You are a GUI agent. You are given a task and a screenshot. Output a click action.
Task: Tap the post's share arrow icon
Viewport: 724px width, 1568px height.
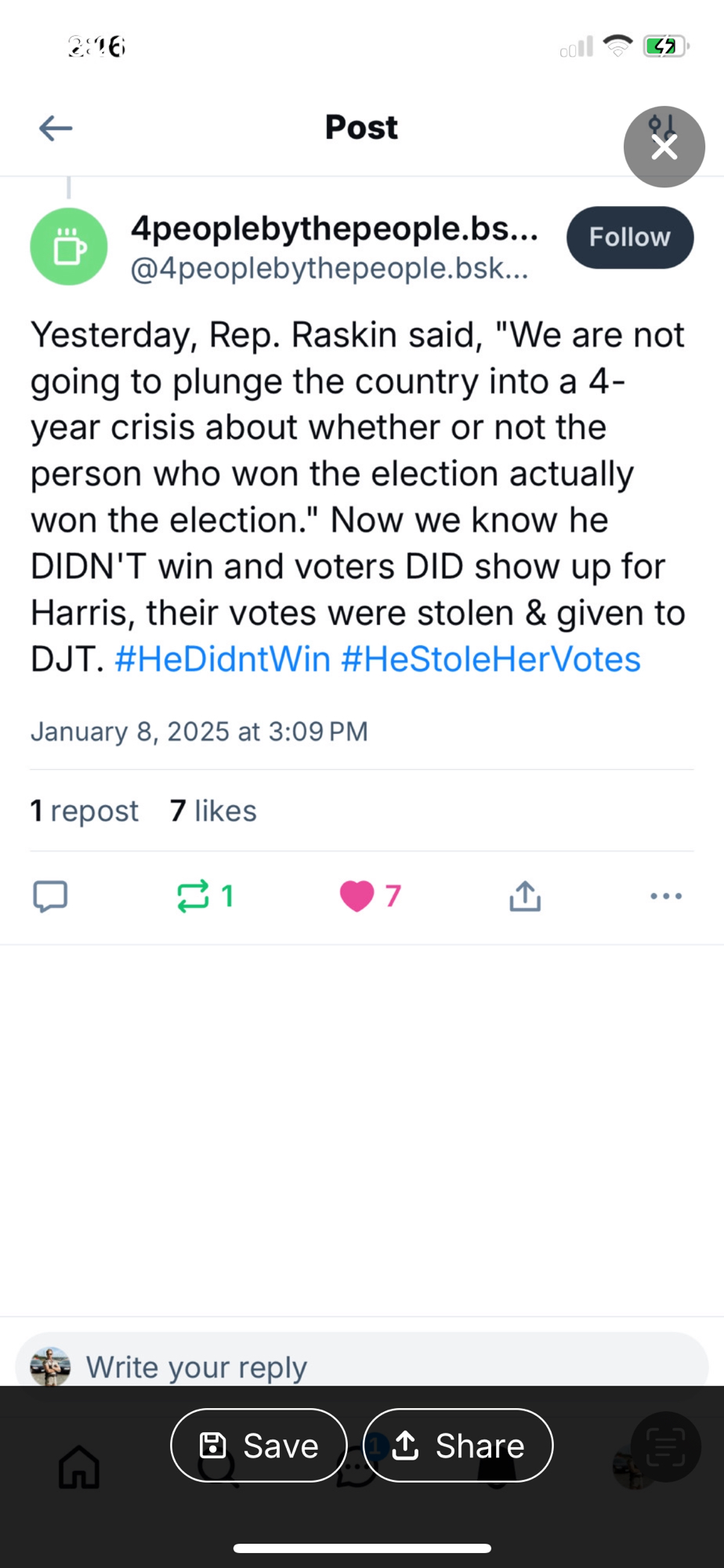[x=525, y=896]
